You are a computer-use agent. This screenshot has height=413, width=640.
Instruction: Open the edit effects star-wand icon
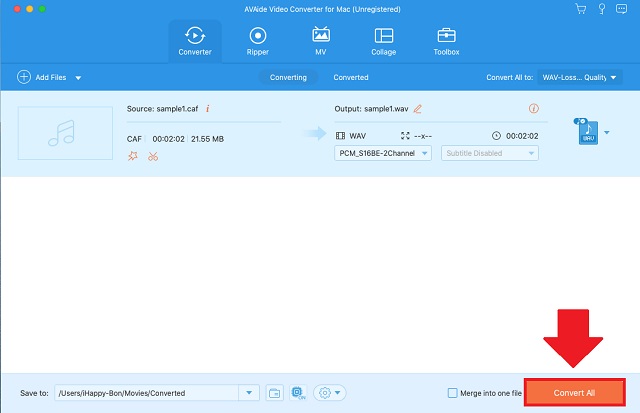tap(133, 156)
